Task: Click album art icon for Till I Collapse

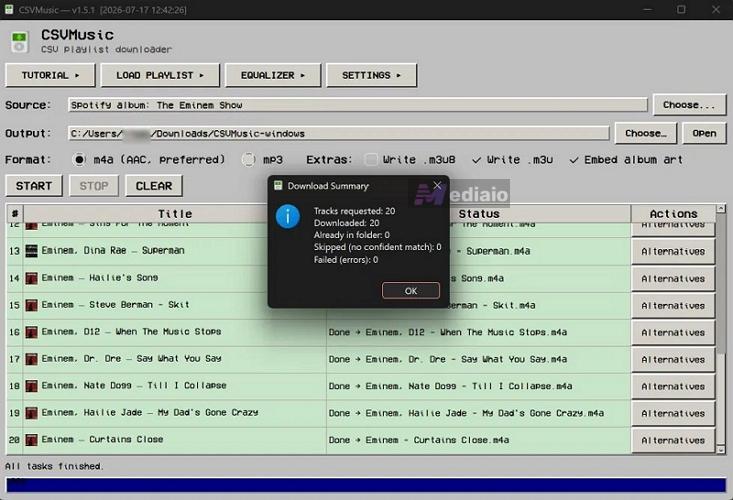Action: (x=31, y=386)
